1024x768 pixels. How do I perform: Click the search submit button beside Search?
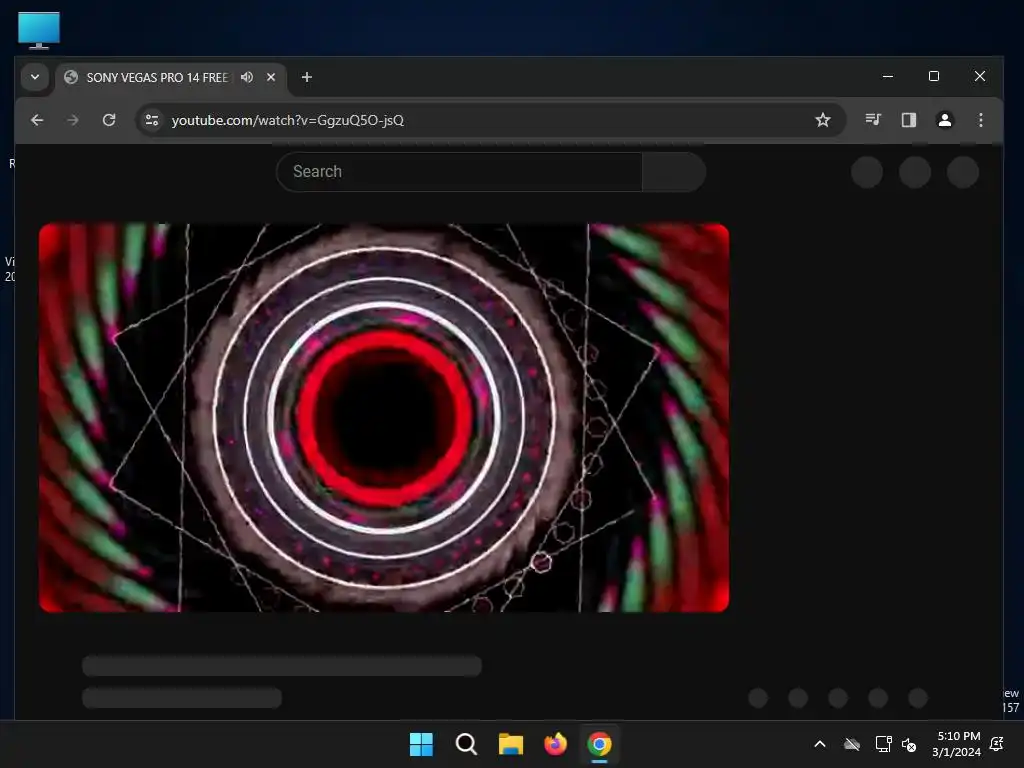point(674,172)
